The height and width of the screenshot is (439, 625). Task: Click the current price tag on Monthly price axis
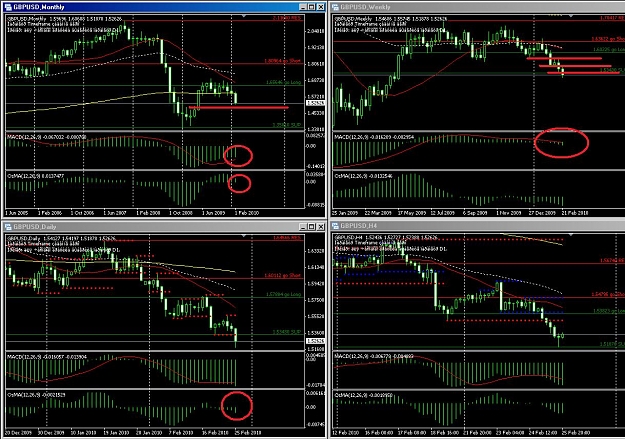pyautogui.click(x=315, y=103)
